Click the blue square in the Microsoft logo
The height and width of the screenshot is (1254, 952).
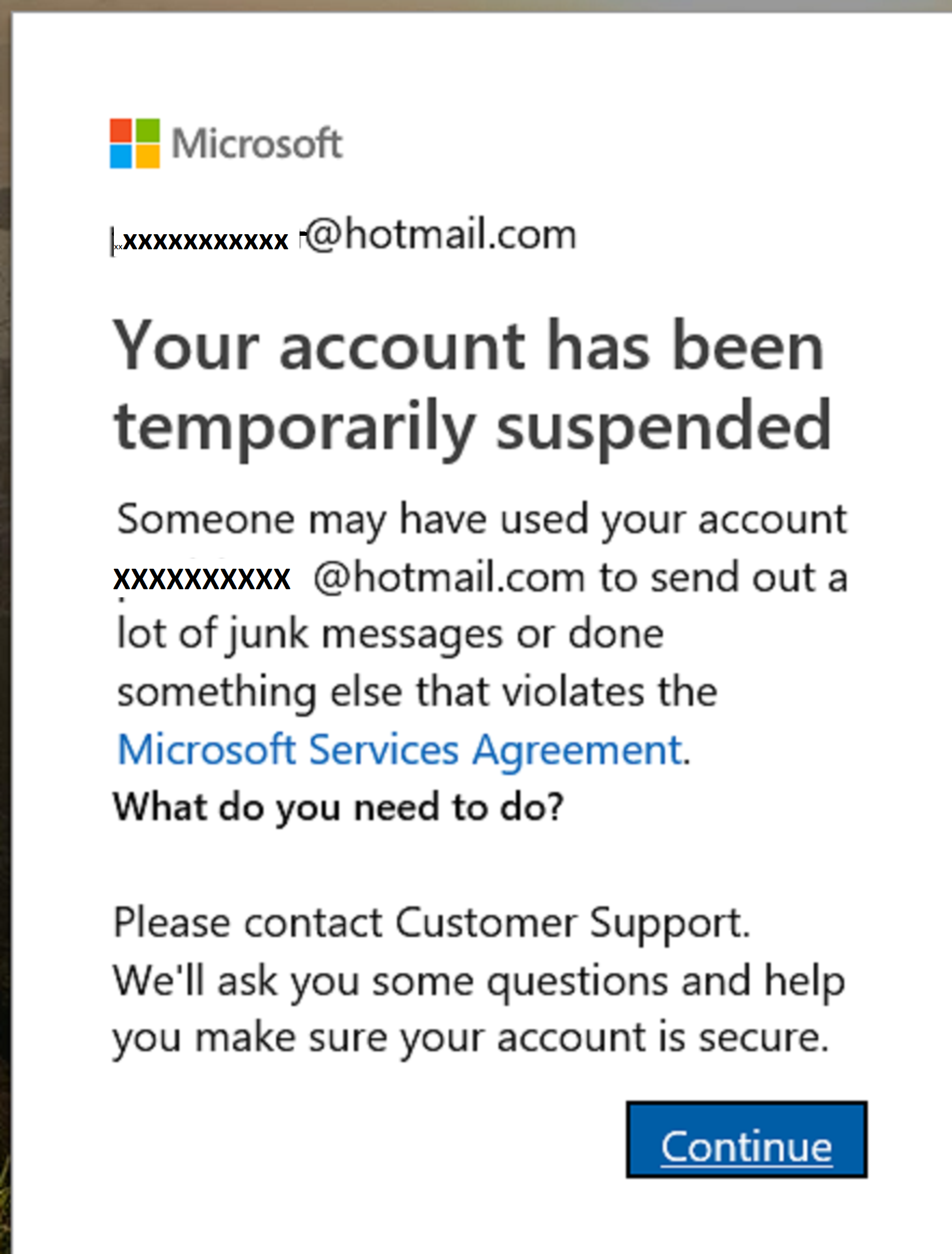coord(121,156)
